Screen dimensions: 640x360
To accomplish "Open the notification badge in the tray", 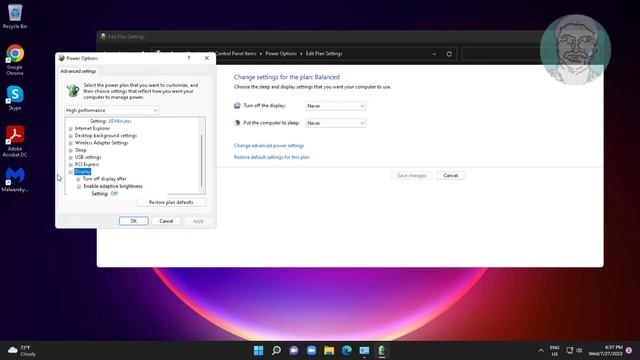I will click(629, 351).
